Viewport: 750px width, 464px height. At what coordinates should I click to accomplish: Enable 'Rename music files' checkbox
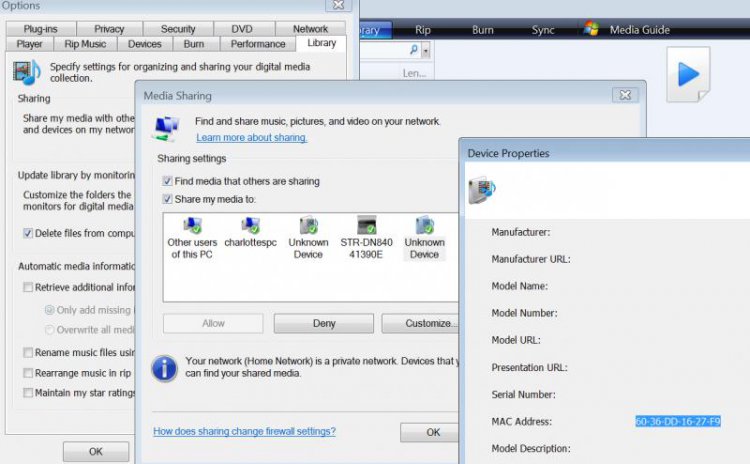coord(28,353)
